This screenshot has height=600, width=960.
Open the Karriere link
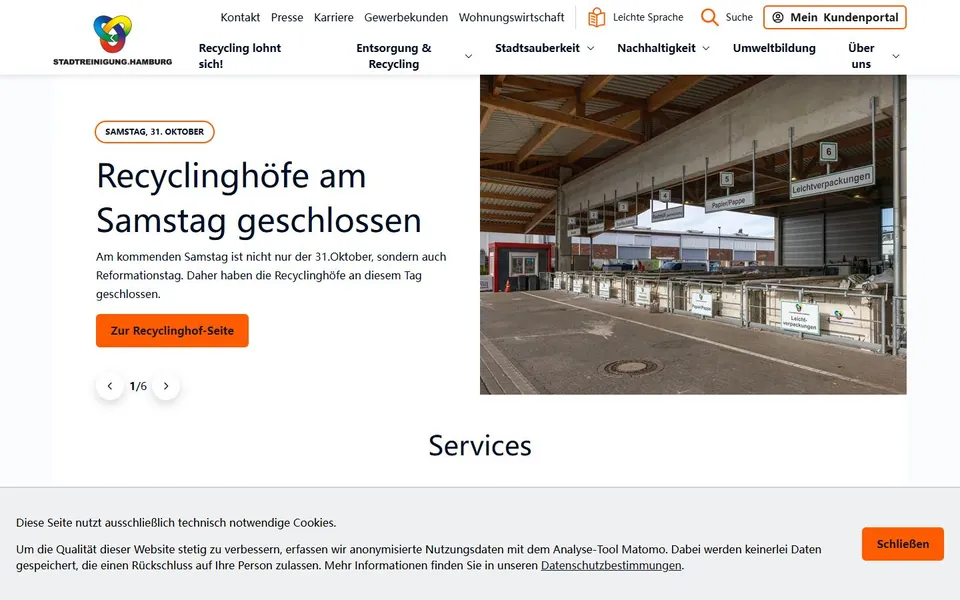[334, 17]
